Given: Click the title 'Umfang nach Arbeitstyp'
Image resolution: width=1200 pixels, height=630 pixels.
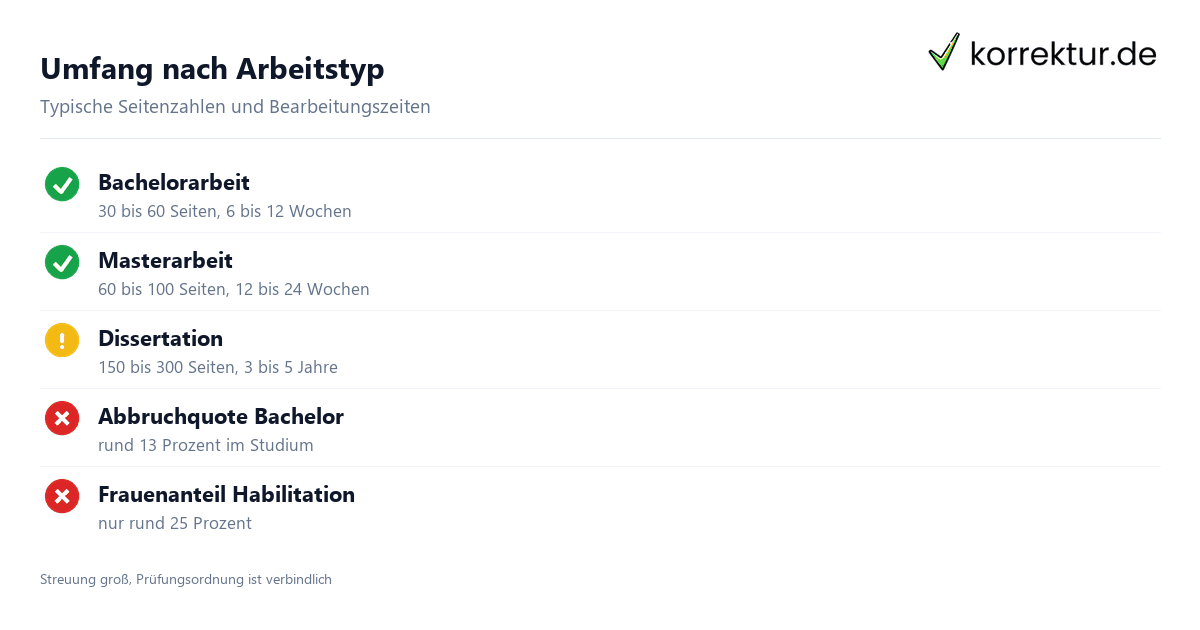Looking at the screenshot, I should coord(212,69).
